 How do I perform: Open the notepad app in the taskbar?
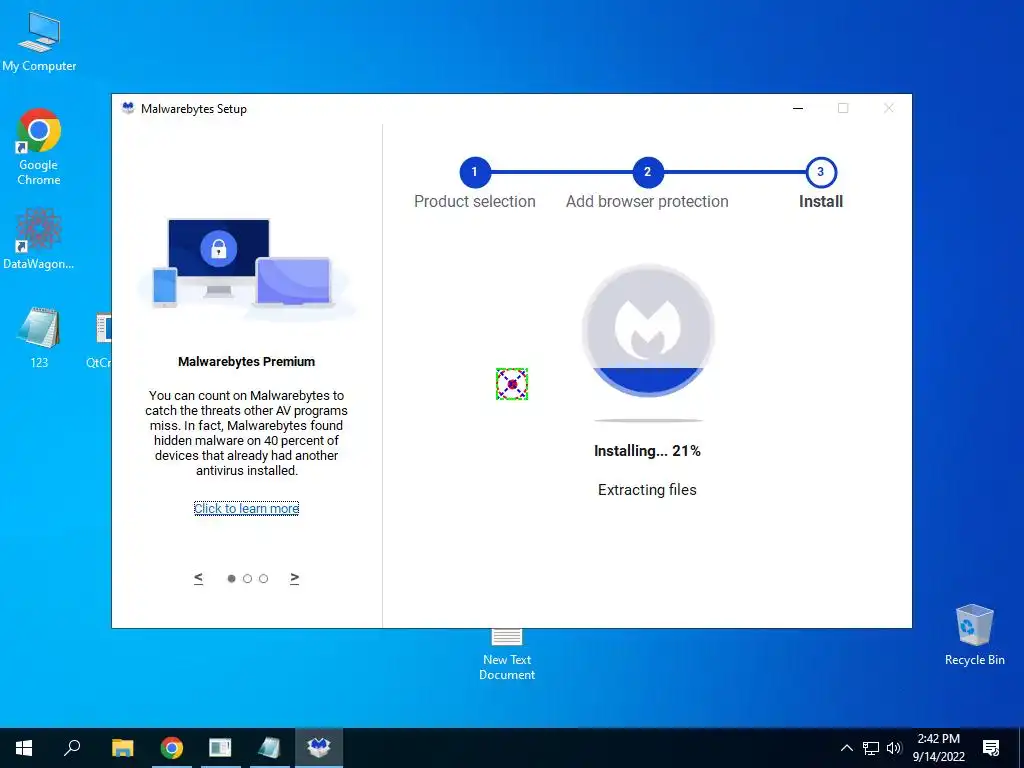(269, 748)
